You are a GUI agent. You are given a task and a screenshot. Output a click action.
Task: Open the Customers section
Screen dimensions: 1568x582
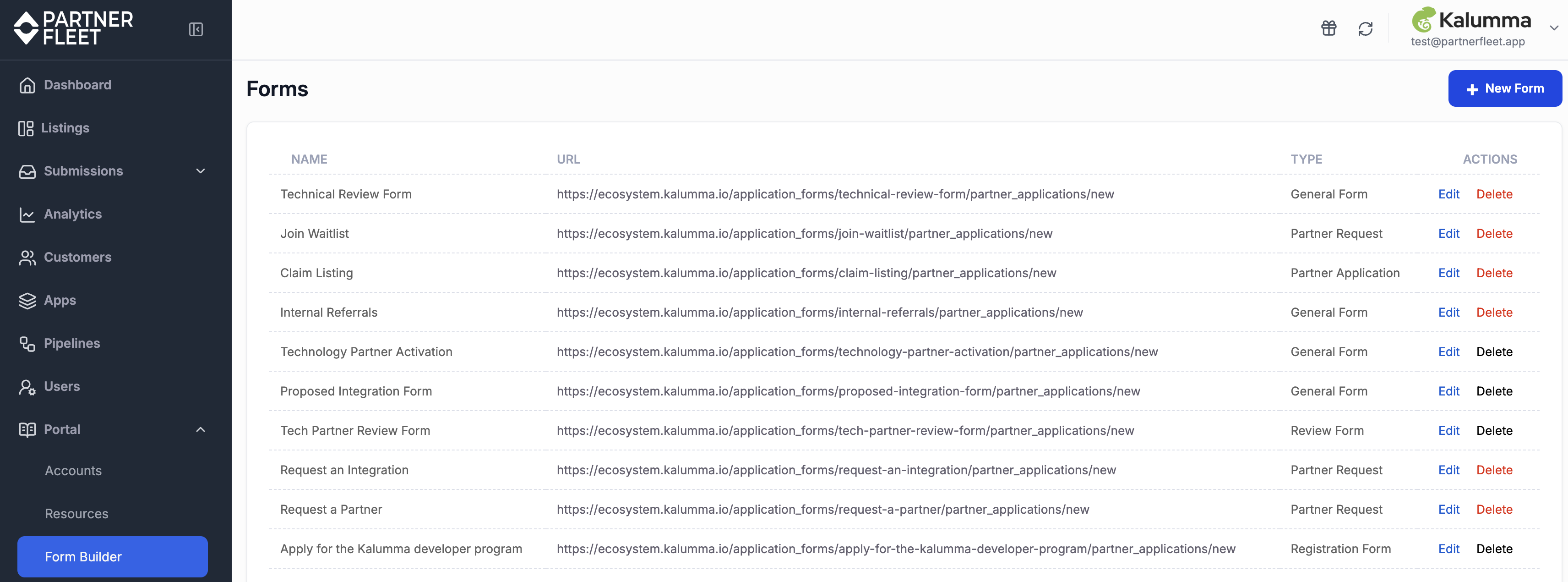tap(78, 257)
